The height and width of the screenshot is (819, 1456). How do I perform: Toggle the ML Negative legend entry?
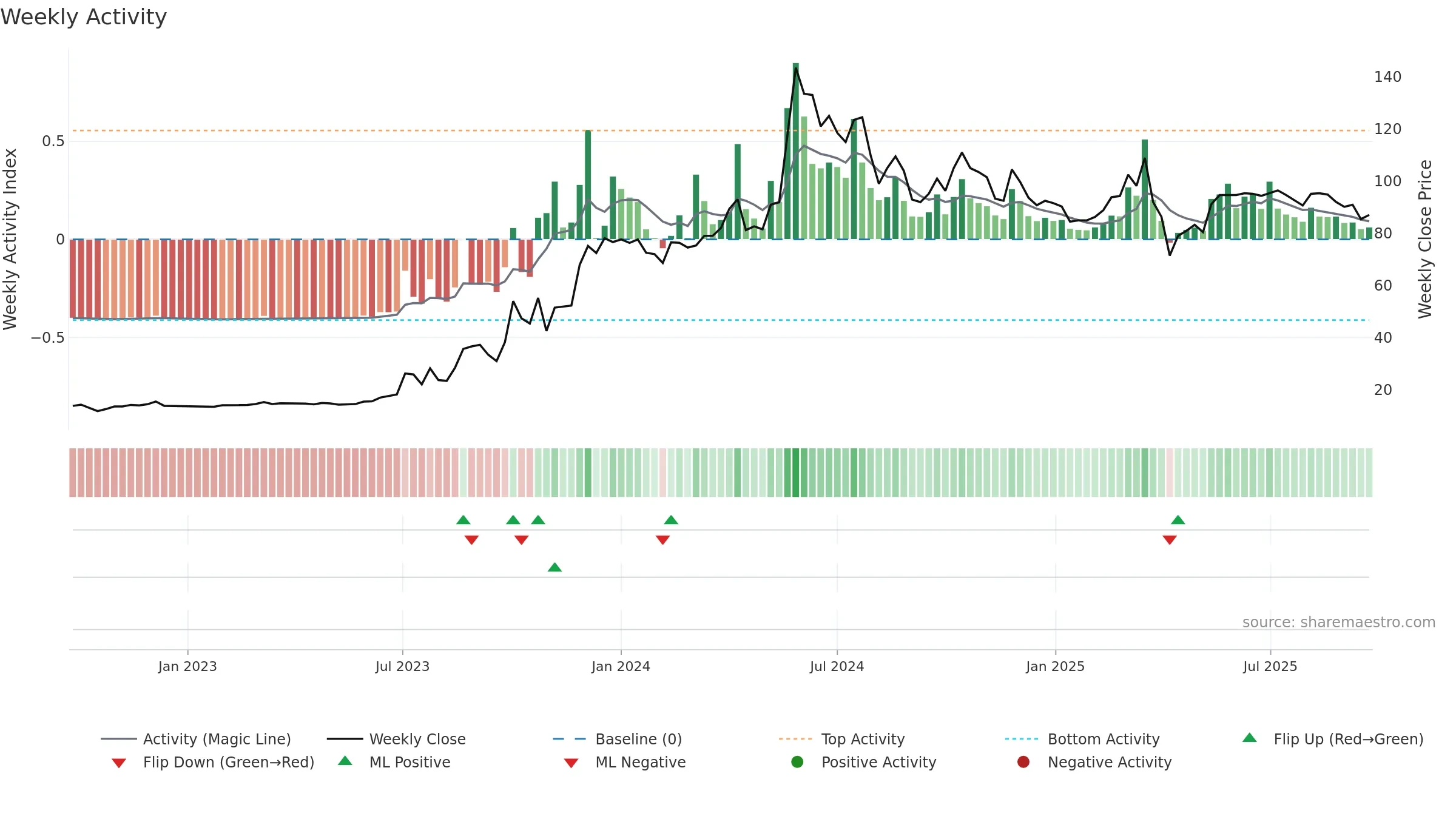pyautogui.click(x=625, y=762)
